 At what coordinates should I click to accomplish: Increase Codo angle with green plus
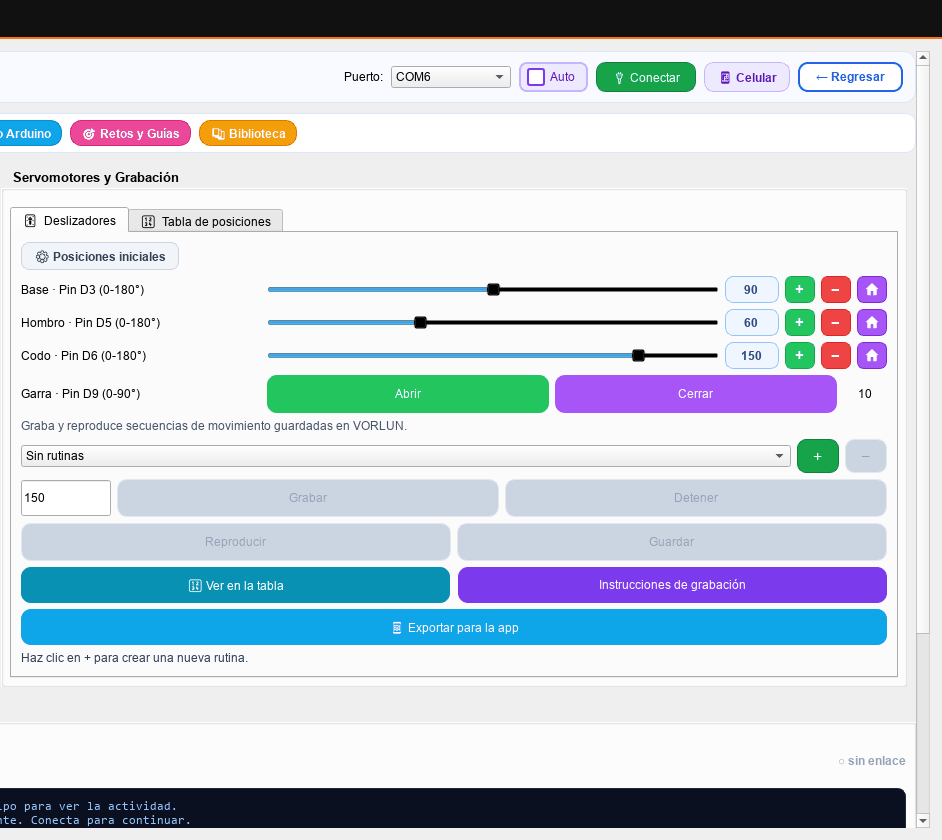click(800, 356)
